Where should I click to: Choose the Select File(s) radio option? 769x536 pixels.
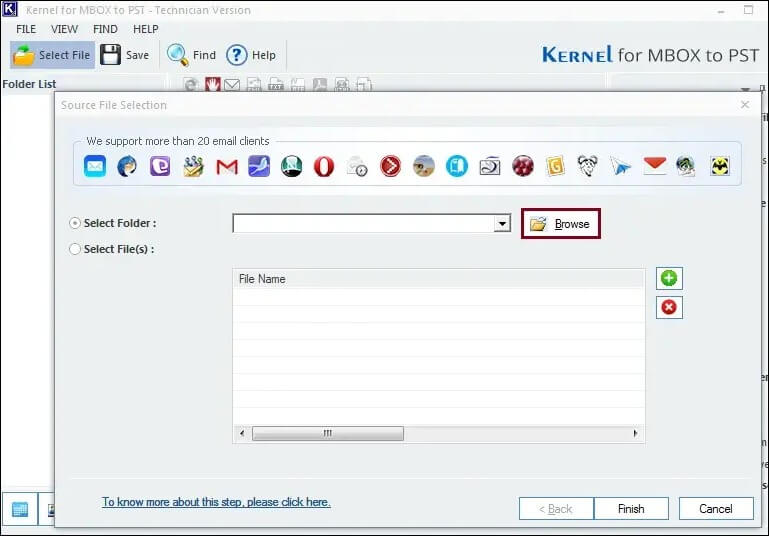pos(75,249)
